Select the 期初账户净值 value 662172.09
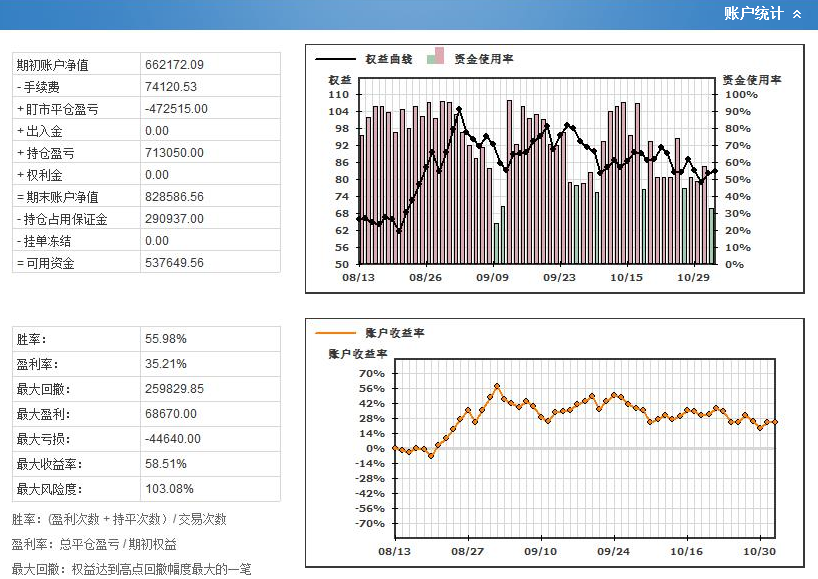This screenshot has width=818, height=579. pos(174,65)
